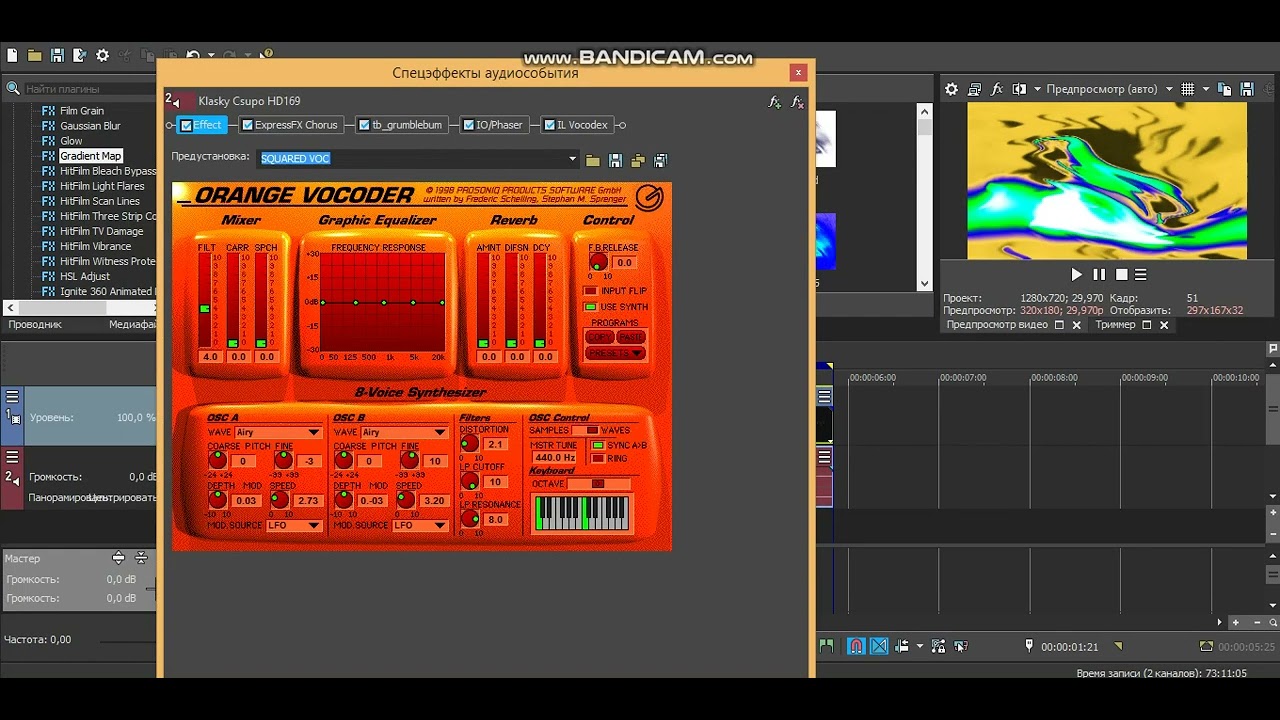Uncheck the tb_grumblebum plugin checkbox
The width and height of the screenshot is (1280, 720).
[x=364, y=125]
